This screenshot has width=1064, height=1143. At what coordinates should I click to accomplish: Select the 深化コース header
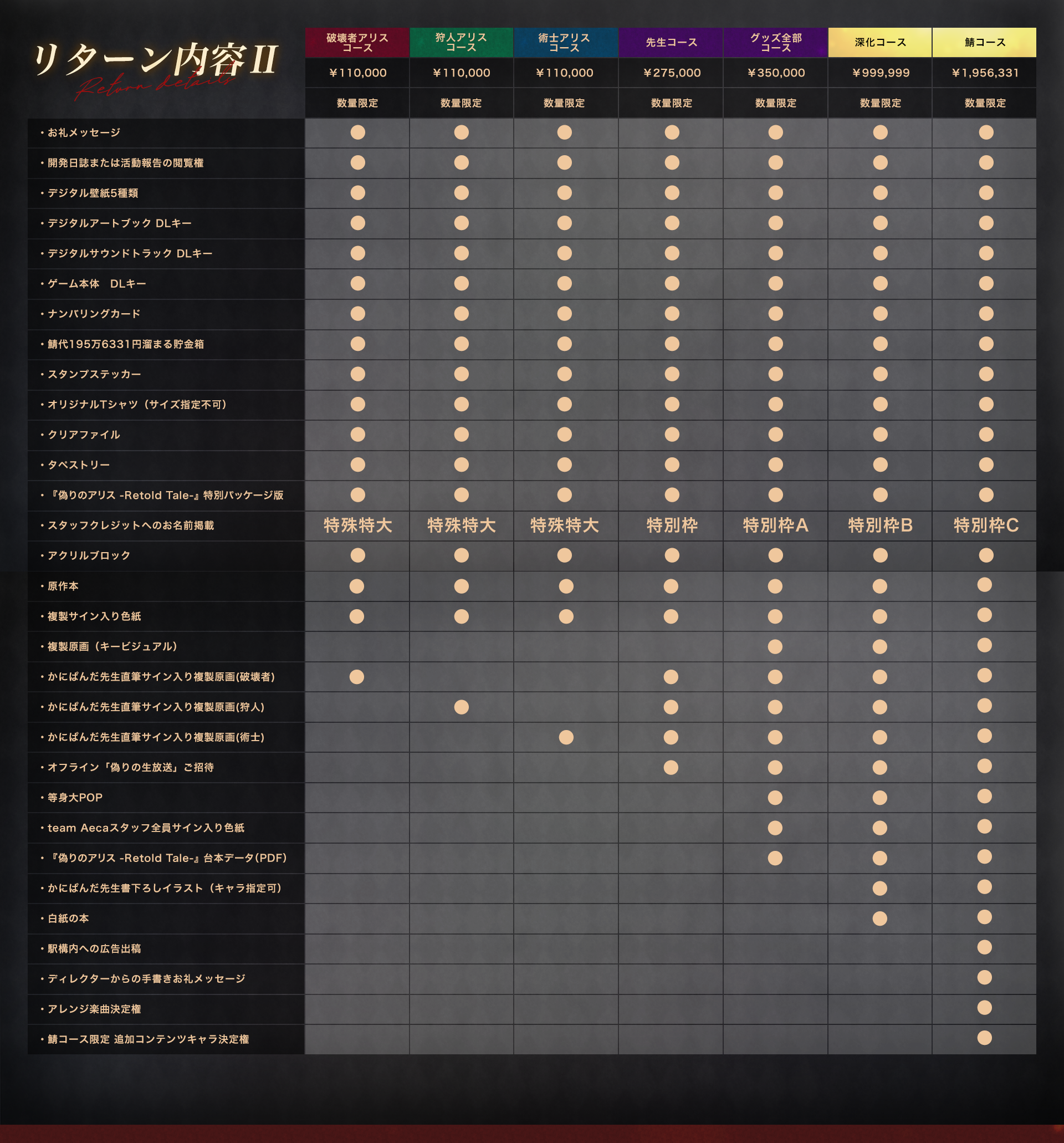pos(879,43)
